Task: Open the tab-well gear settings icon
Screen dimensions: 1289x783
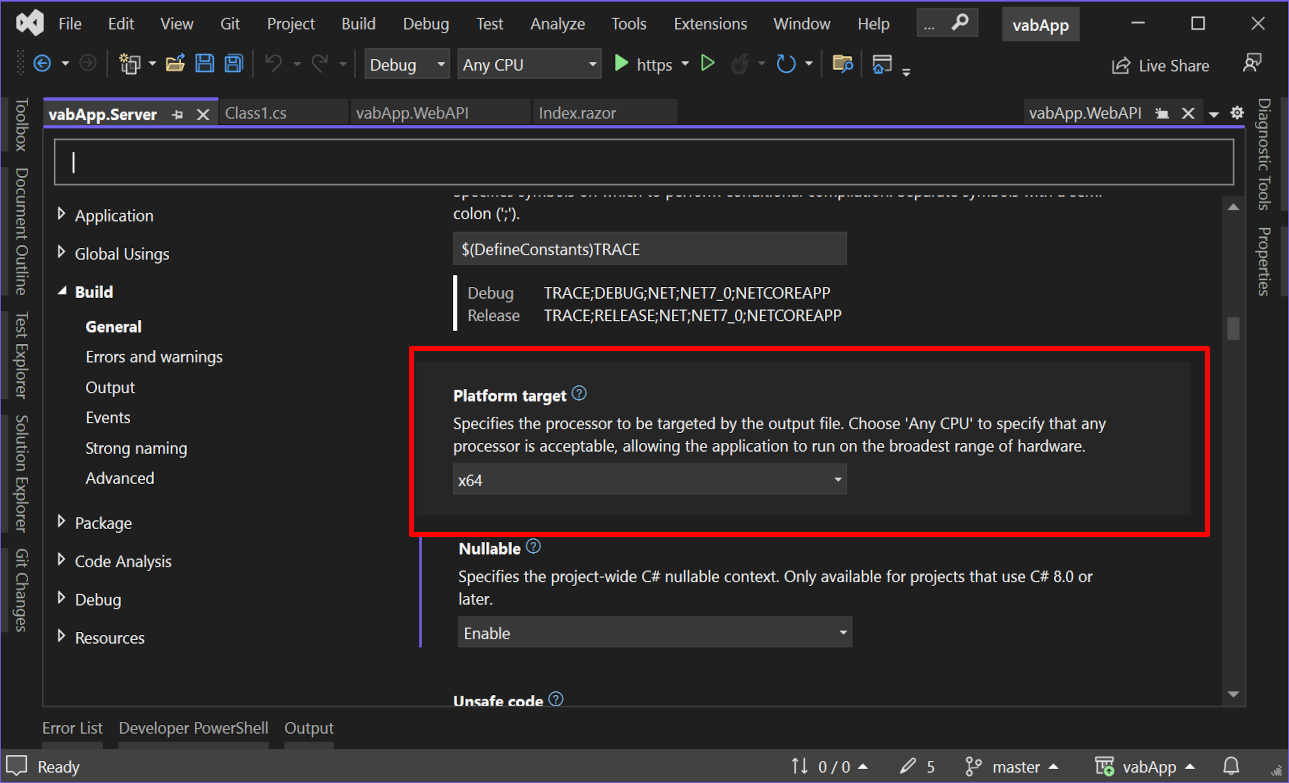Action: [1237, 113]
